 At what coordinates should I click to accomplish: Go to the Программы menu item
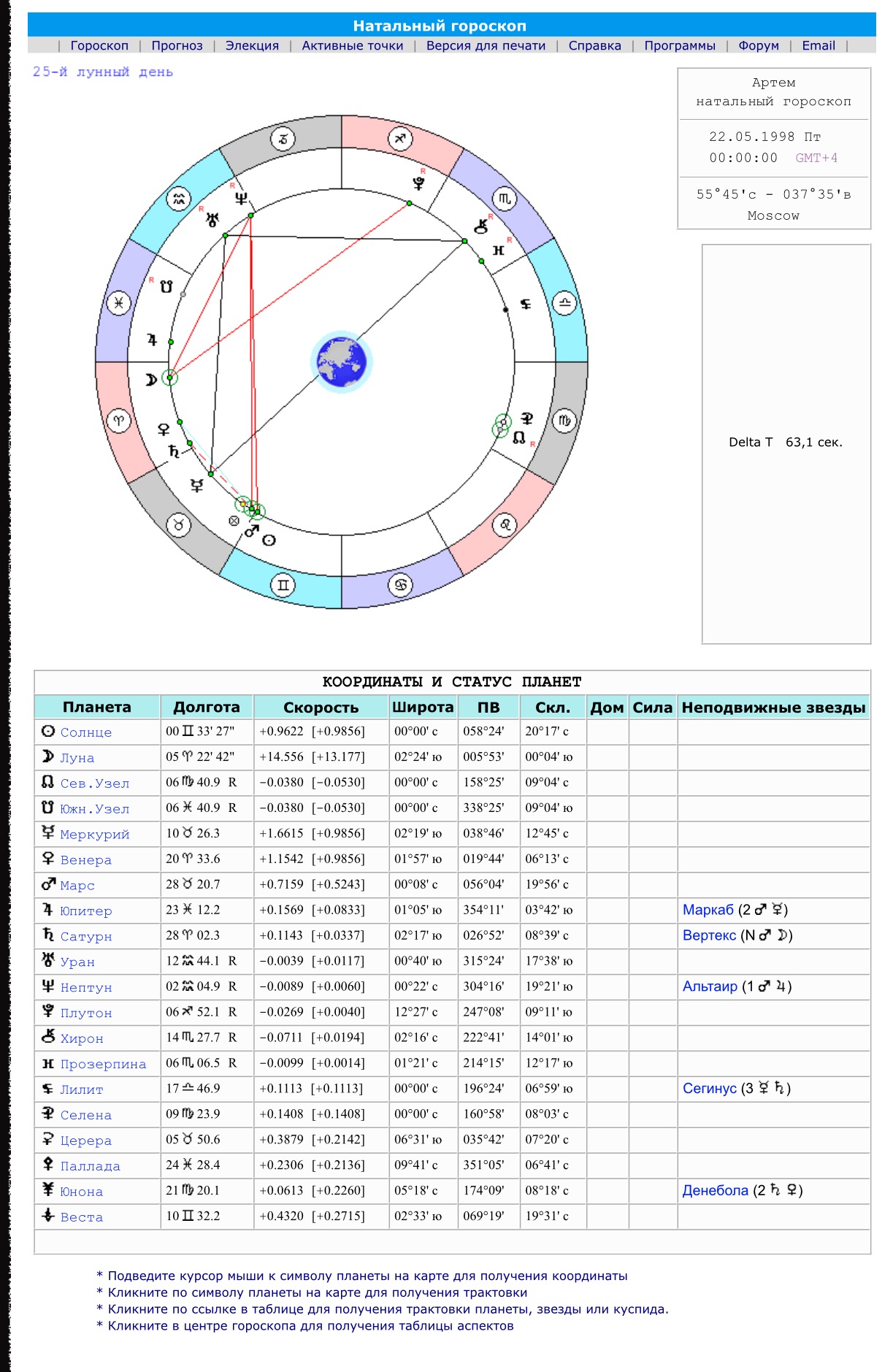(x=680, y=45)
